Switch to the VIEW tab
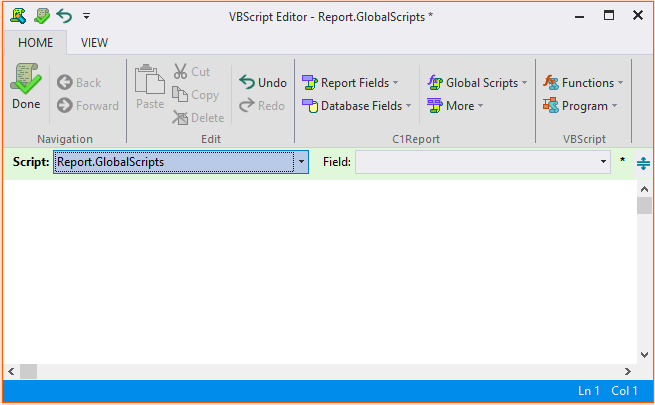 (94, 43)
